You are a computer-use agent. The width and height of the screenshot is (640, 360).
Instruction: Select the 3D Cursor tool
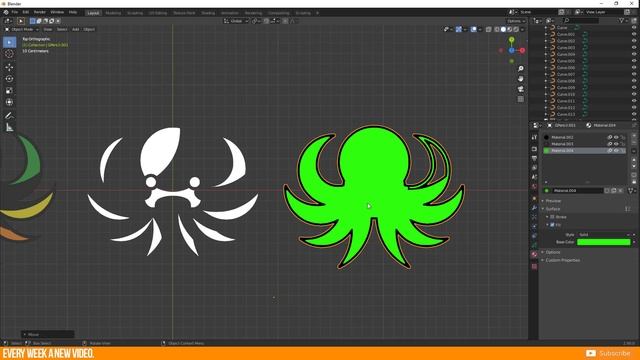(9, 53)
